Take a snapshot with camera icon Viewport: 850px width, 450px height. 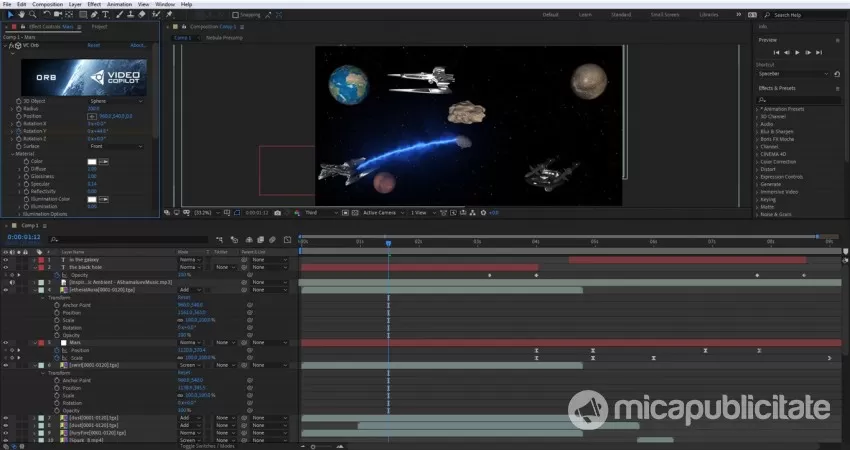pos(278,213)
